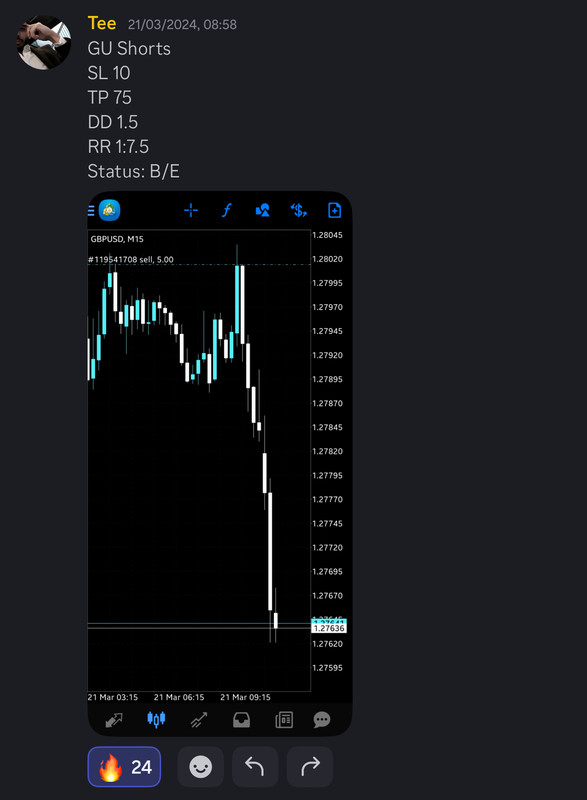The image size is (587, 800).
Task: Open the MetaTrader hamburger menu
Action: click(91, 210)
